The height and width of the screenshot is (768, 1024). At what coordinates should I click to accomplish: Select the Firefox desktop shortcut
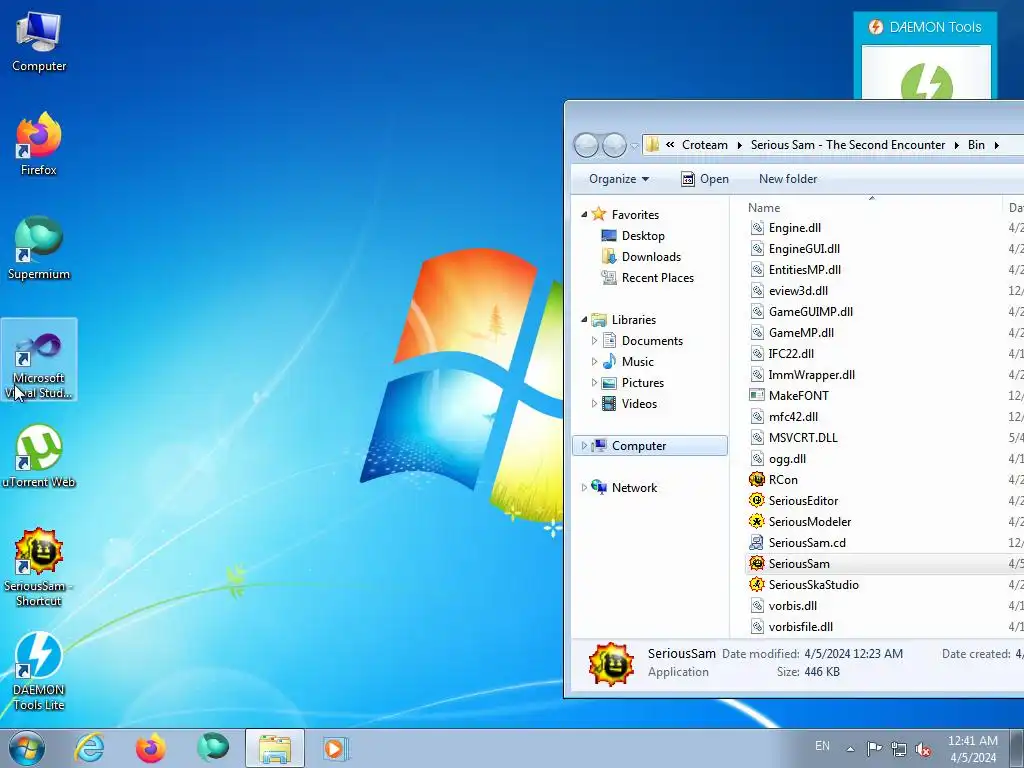39,144
